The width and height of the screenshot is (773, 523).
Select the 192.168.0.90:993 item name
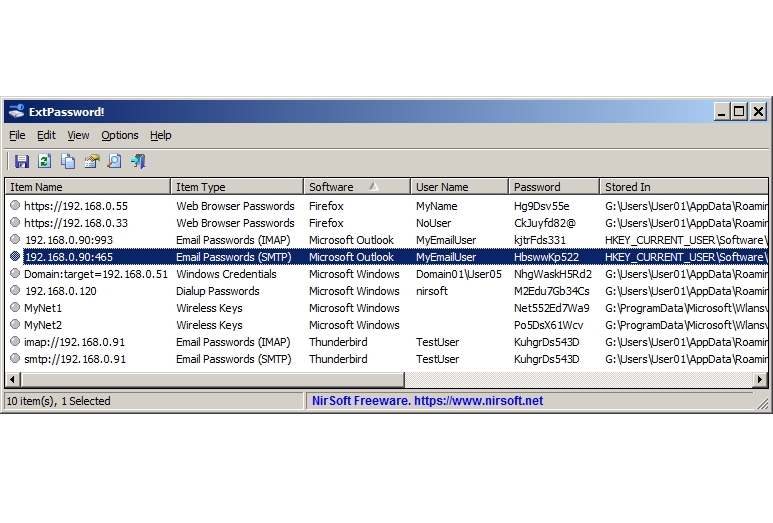coord(69,240)
